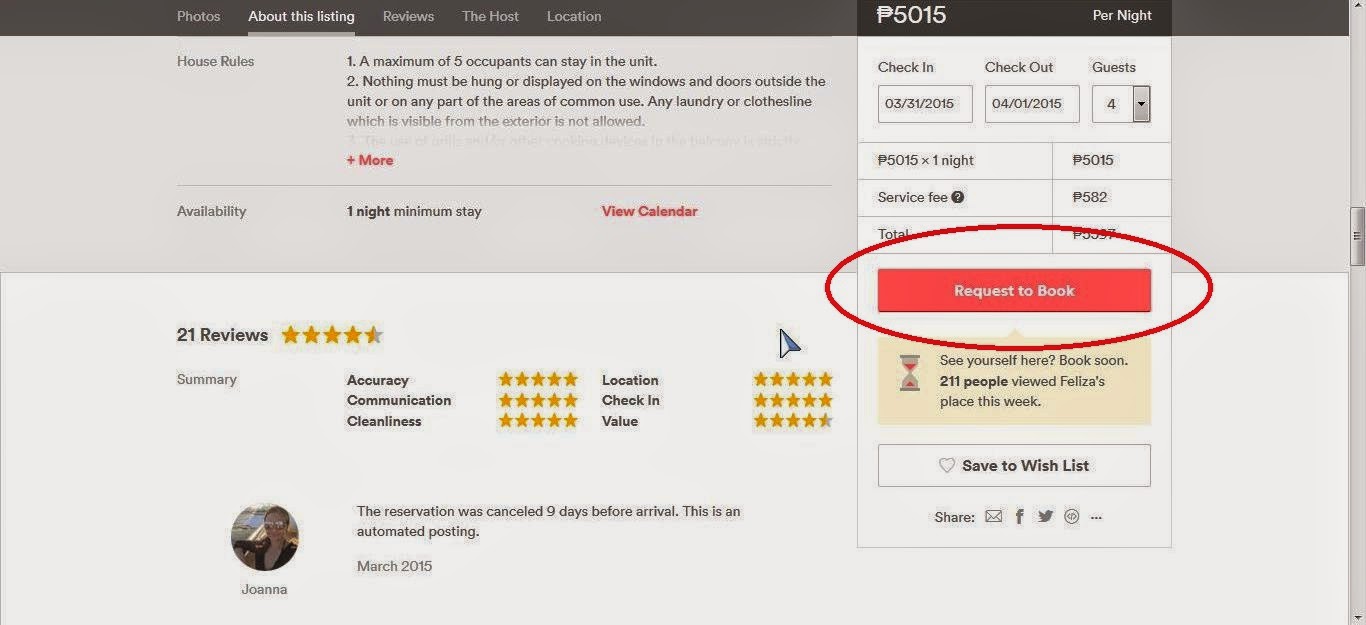Go to the Location tab
Image resolution: width=1366 pixels, height=625 pixels.
tap(574, 16)
